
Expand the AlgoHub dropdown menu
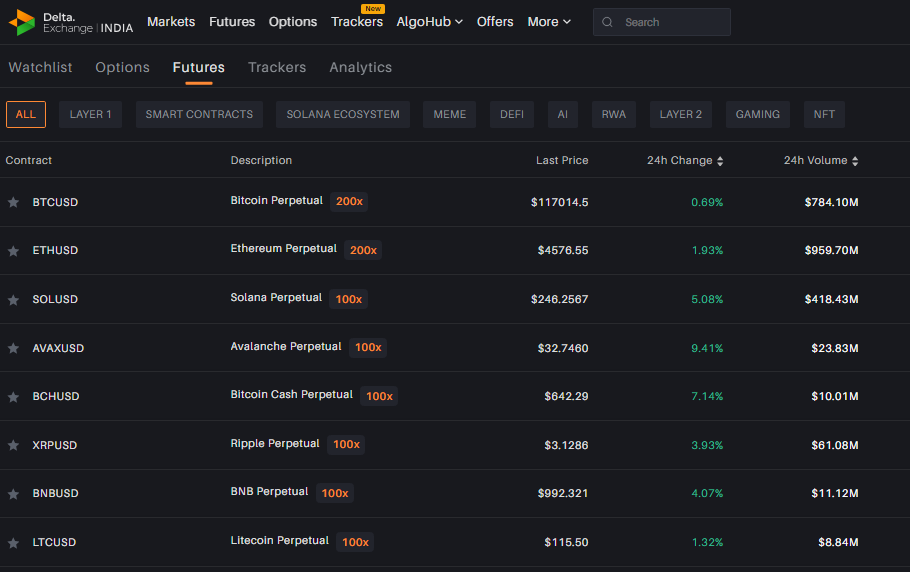(x=429, y=22)
